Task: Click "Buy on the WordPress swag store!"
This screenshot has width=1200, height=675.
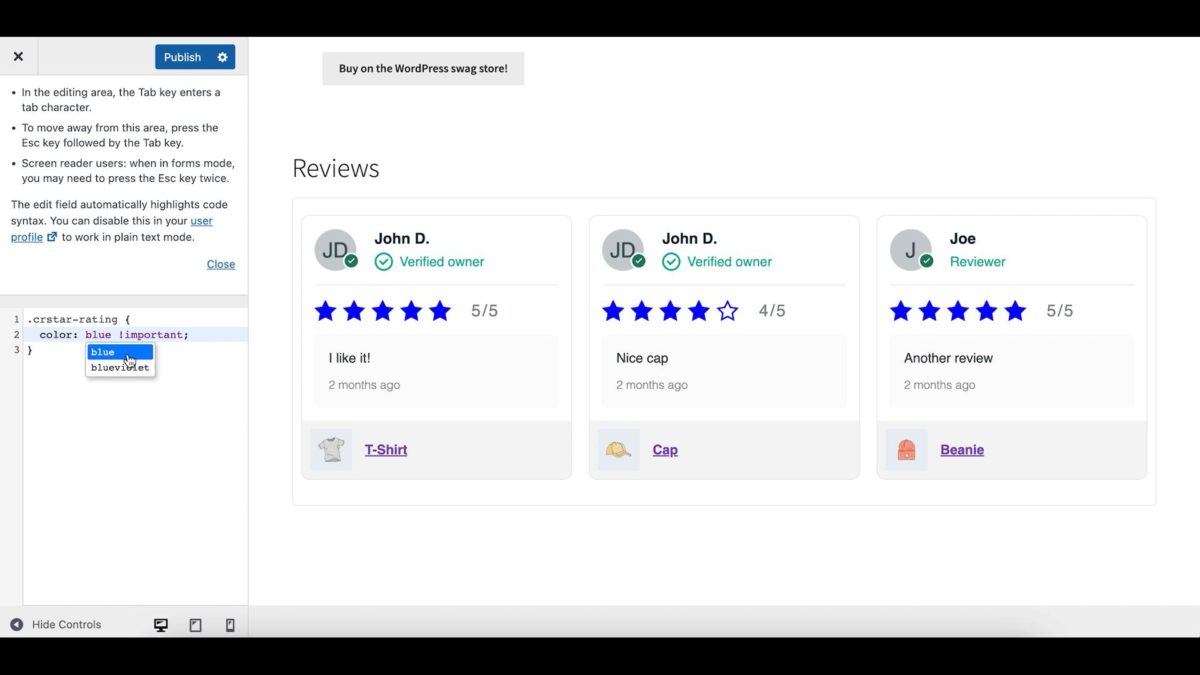Action: [423, 68]
